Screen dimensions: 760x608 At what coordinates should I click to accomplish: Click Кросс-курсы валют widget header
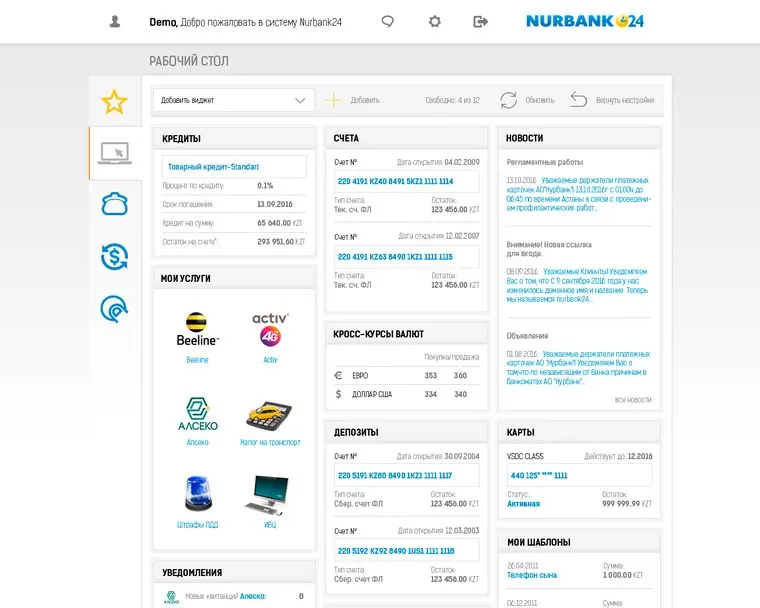click(x=407, y=334)
